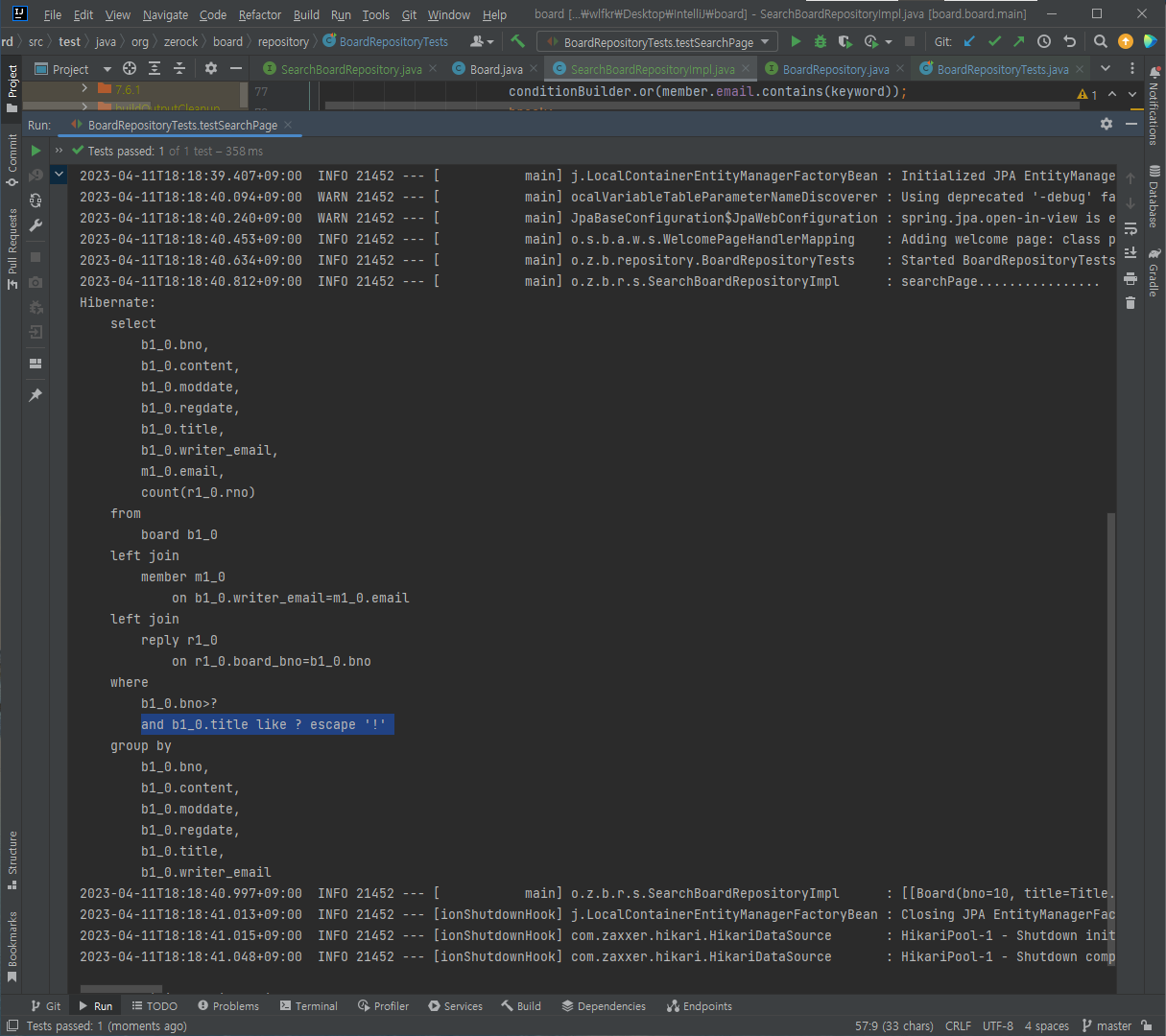Click the Profile run icon in the toolbar

pyautogui.click(x=870, y=41)
